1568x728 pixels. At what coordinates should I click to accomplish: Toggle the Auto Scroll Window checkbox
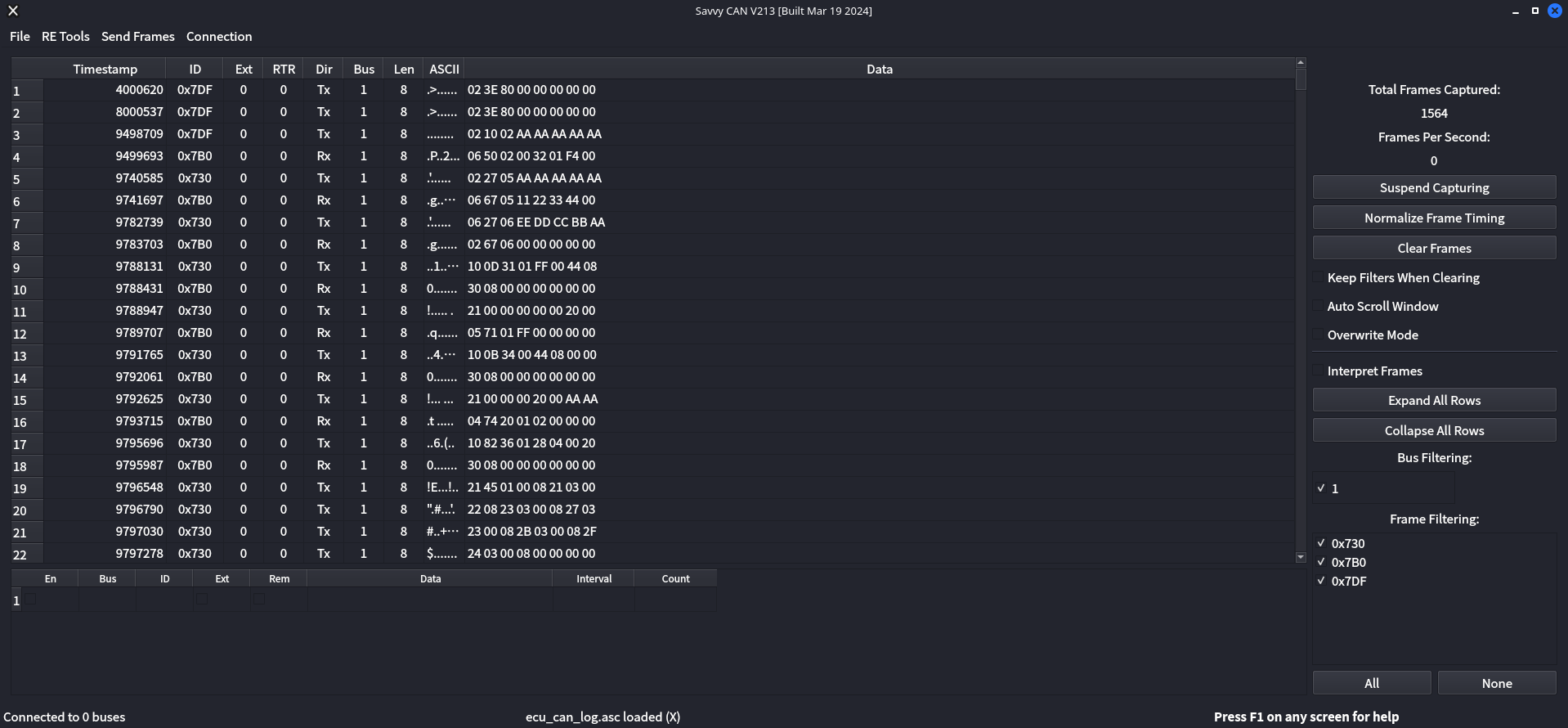click(x=1318, y=307)
